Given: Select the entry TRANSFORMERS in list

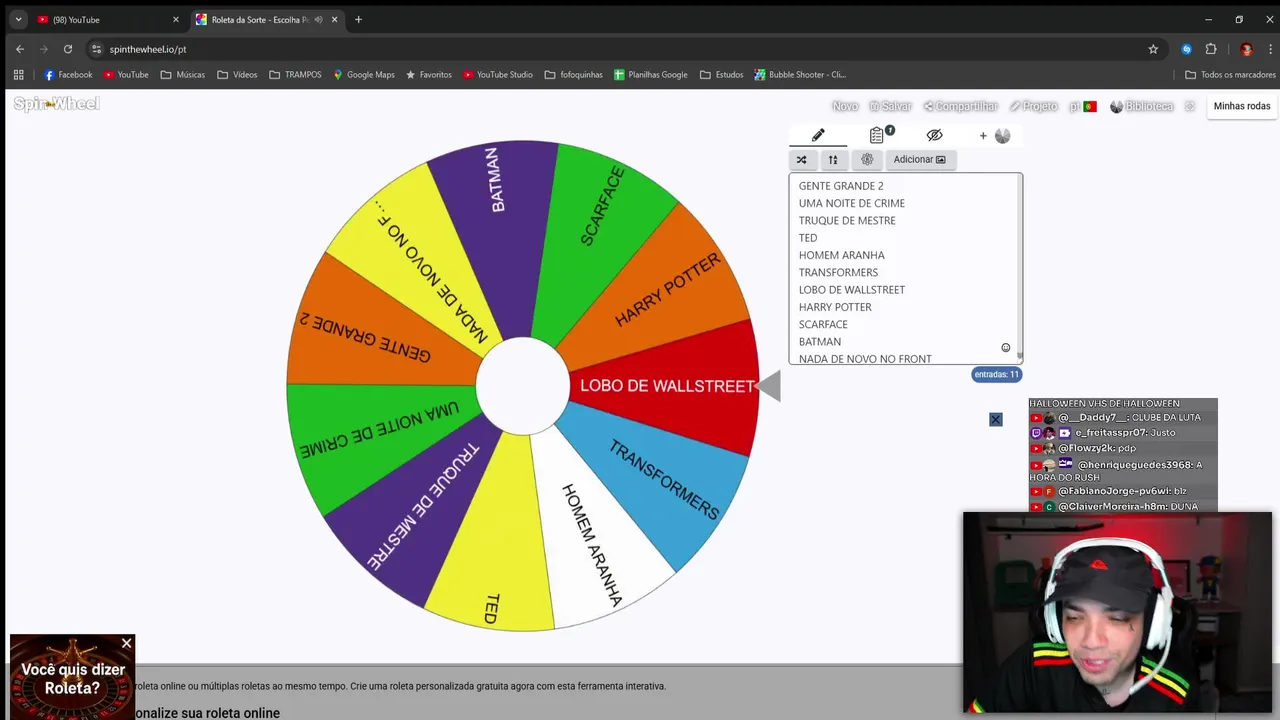Looking at the screenshot, I should click(838, 272).
